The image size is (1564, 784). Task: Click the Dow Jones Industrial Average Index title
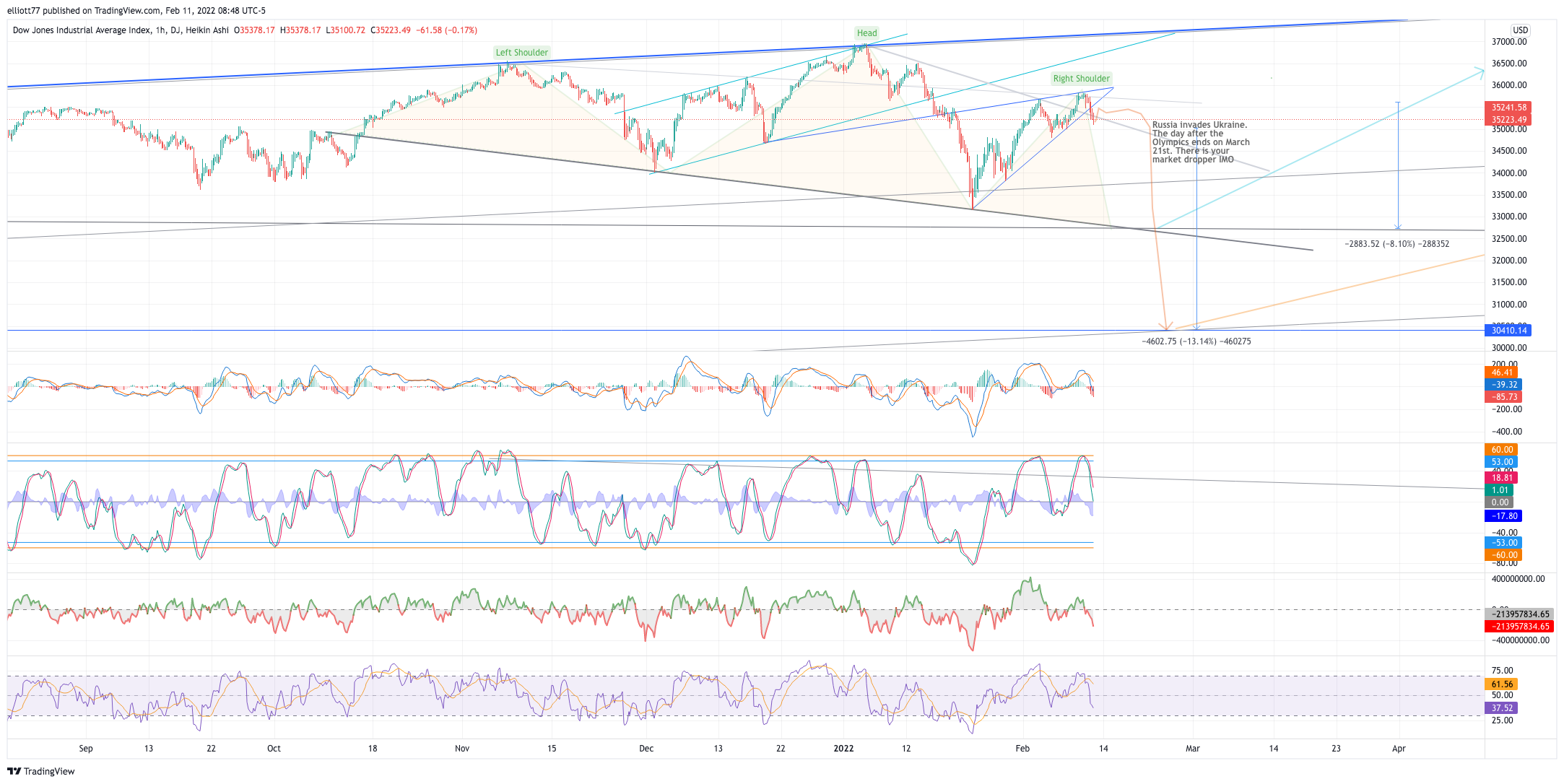(82, 30)
